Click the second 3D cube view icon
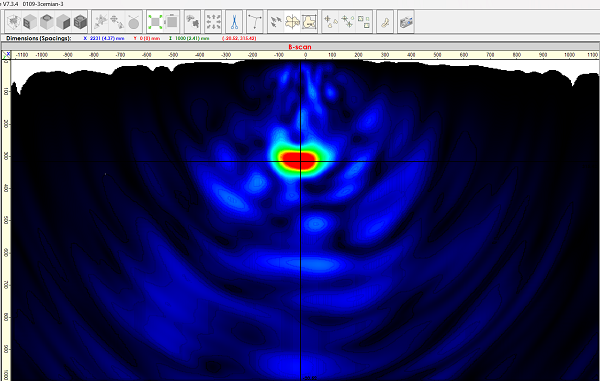The image size is (600, 381). click(x=30, y=22)
